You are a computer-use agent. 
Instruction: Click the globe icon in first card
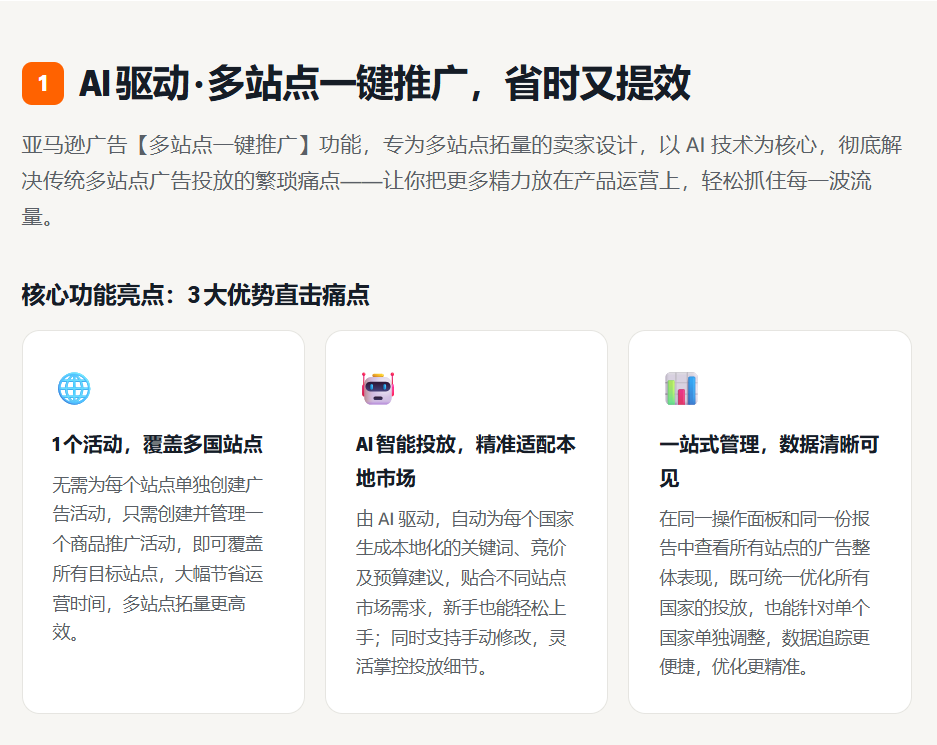[x=74, y=388]
